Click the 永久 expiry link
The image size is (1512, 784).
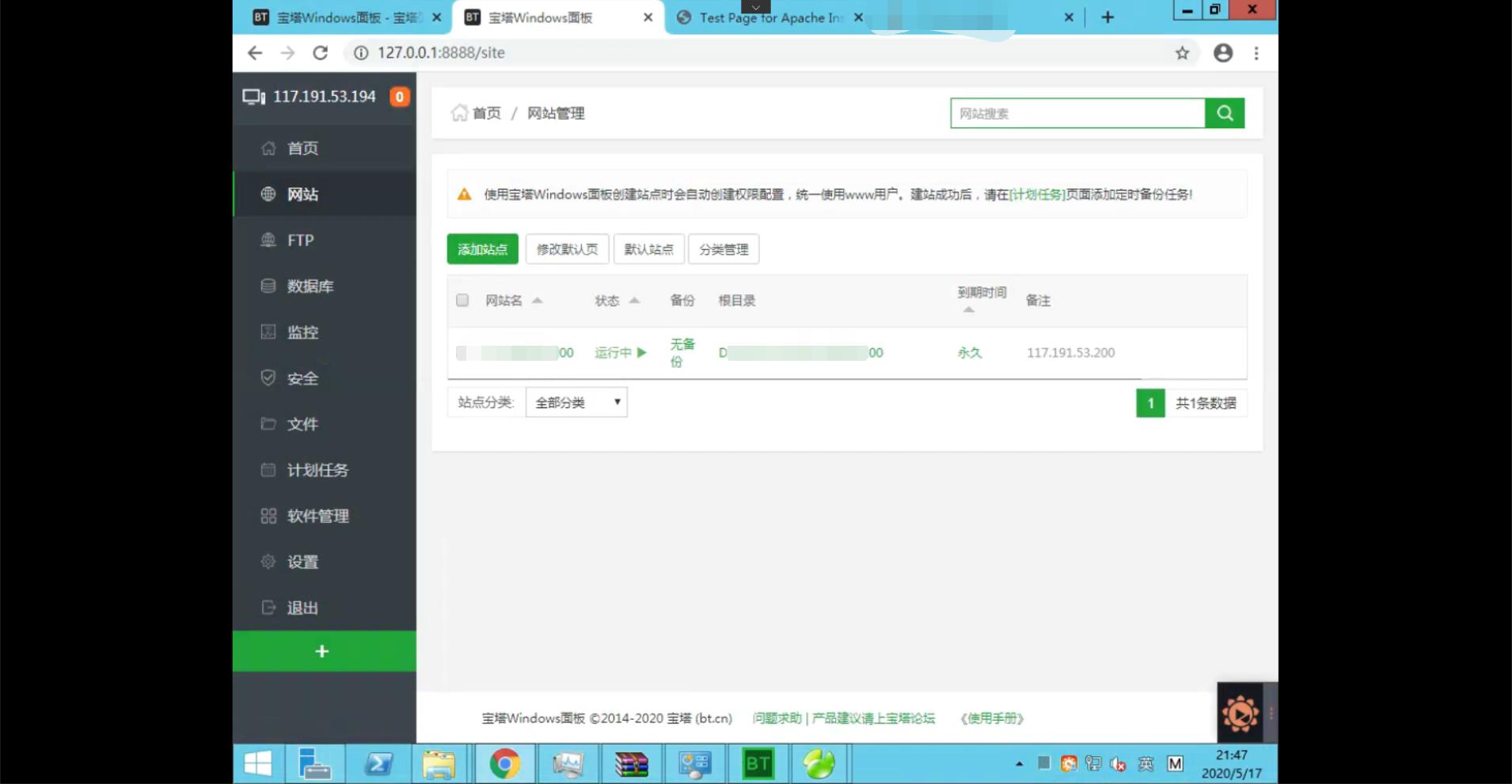pyautogui.click(x=970, y=353)
